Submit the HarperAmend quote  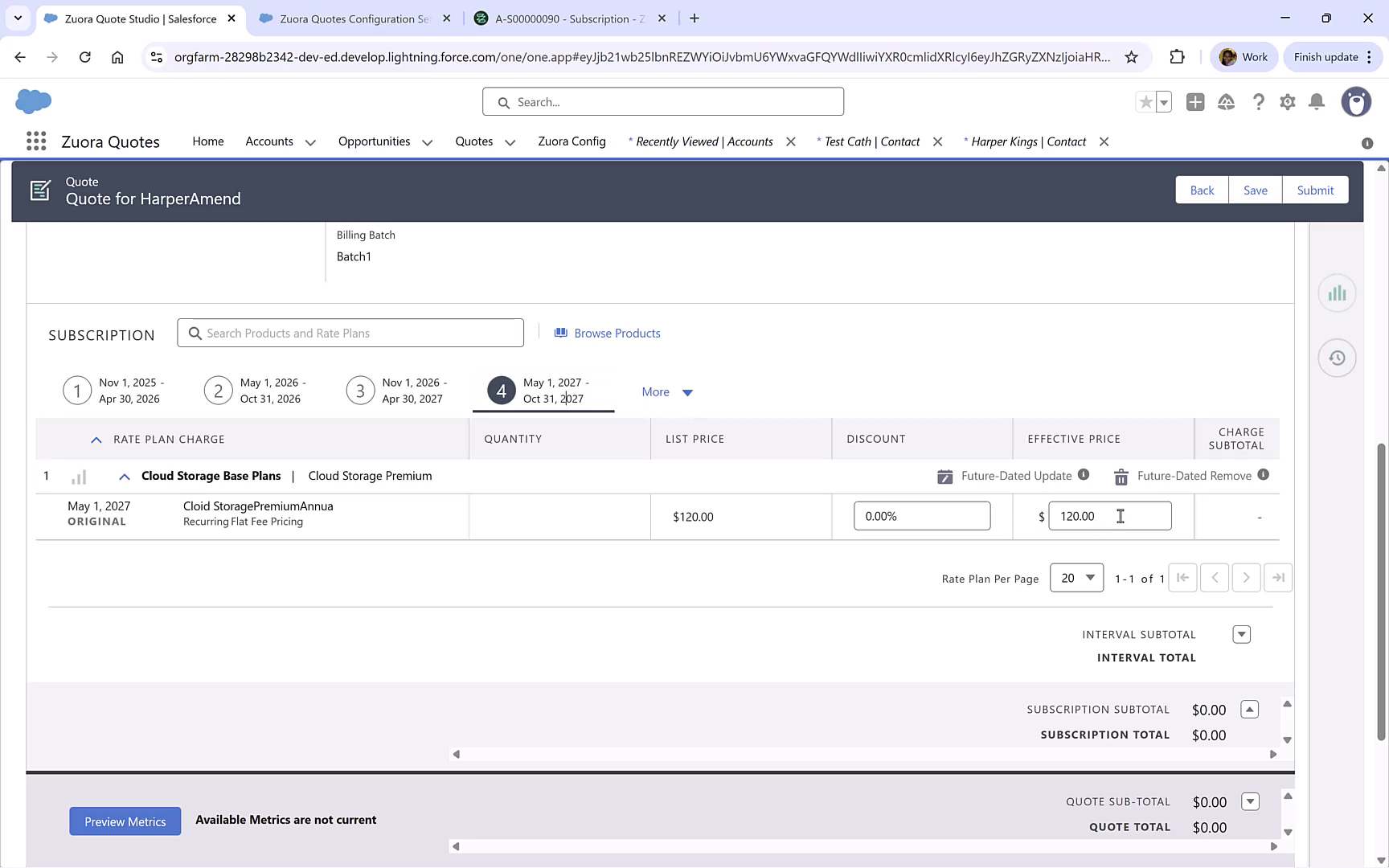[x=1315, y=190]
